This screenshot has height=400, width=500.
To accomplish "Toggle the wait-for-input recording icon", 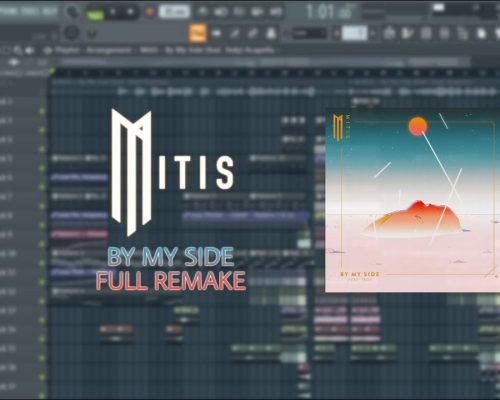I will (x=220, y=12).
